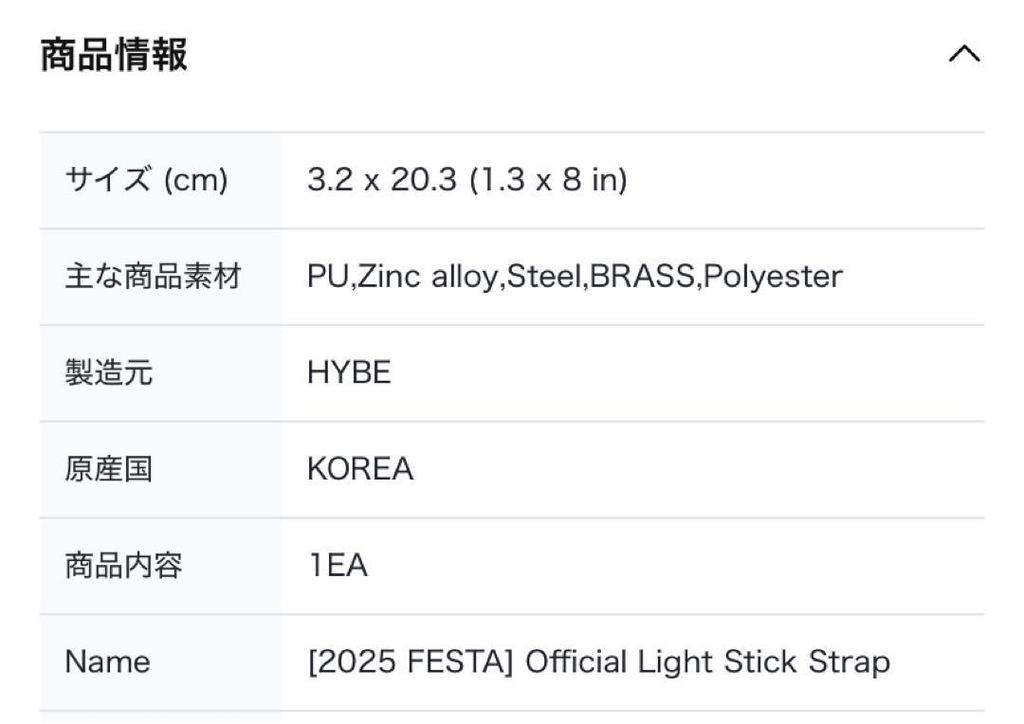Click the Official Light Stick Strap name text
Screen dimensions: 1024x724
pos(707,662)
